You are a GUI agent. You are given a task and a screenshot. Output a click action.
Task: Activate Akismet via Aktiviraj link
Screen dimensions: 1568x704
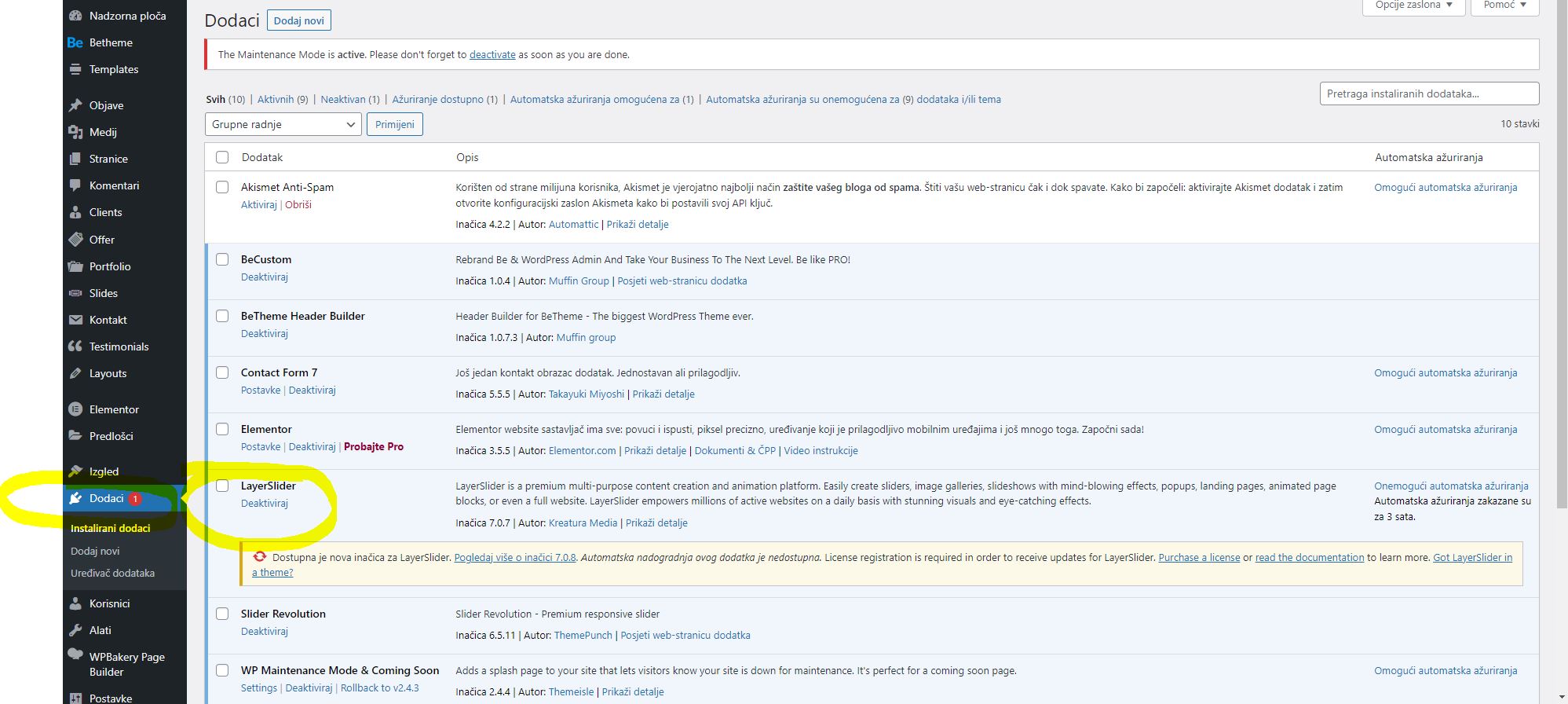click(259, 204)
